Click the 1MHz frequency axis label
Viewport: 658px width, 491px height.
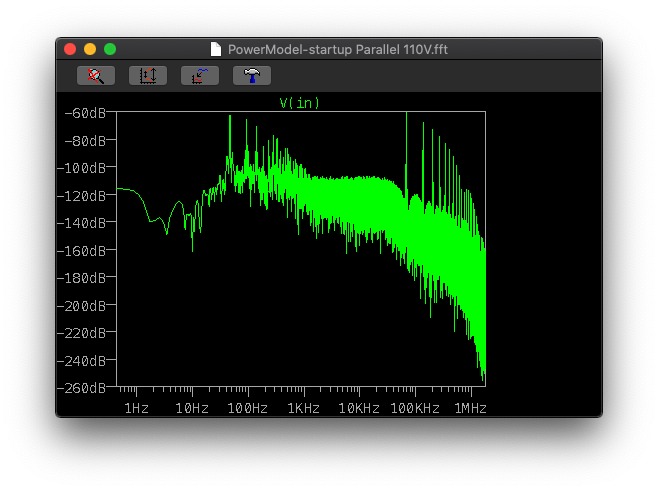[x=470, y=408]
